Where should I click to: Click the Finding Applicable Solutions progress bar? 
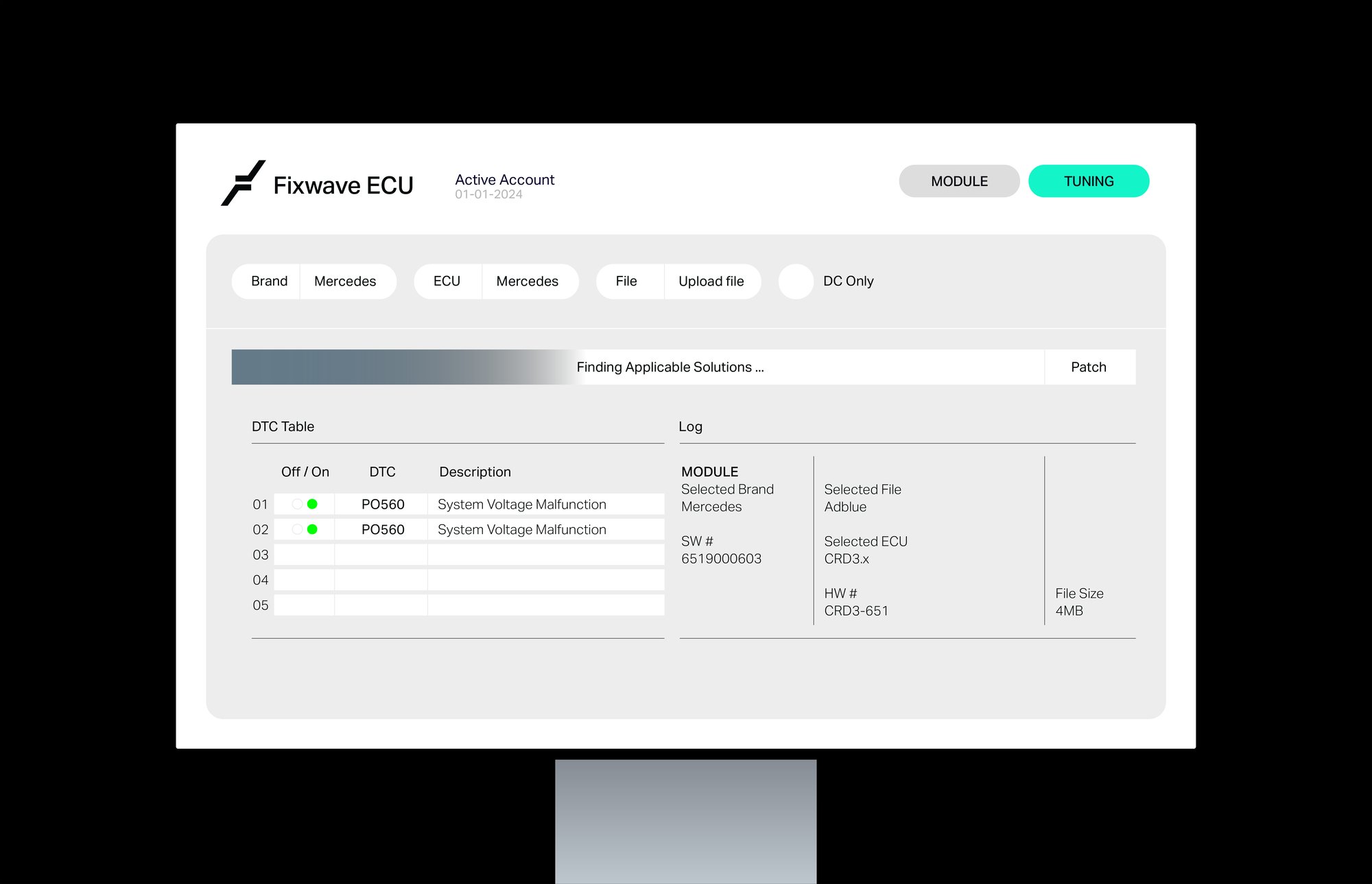tap(670, 367)
